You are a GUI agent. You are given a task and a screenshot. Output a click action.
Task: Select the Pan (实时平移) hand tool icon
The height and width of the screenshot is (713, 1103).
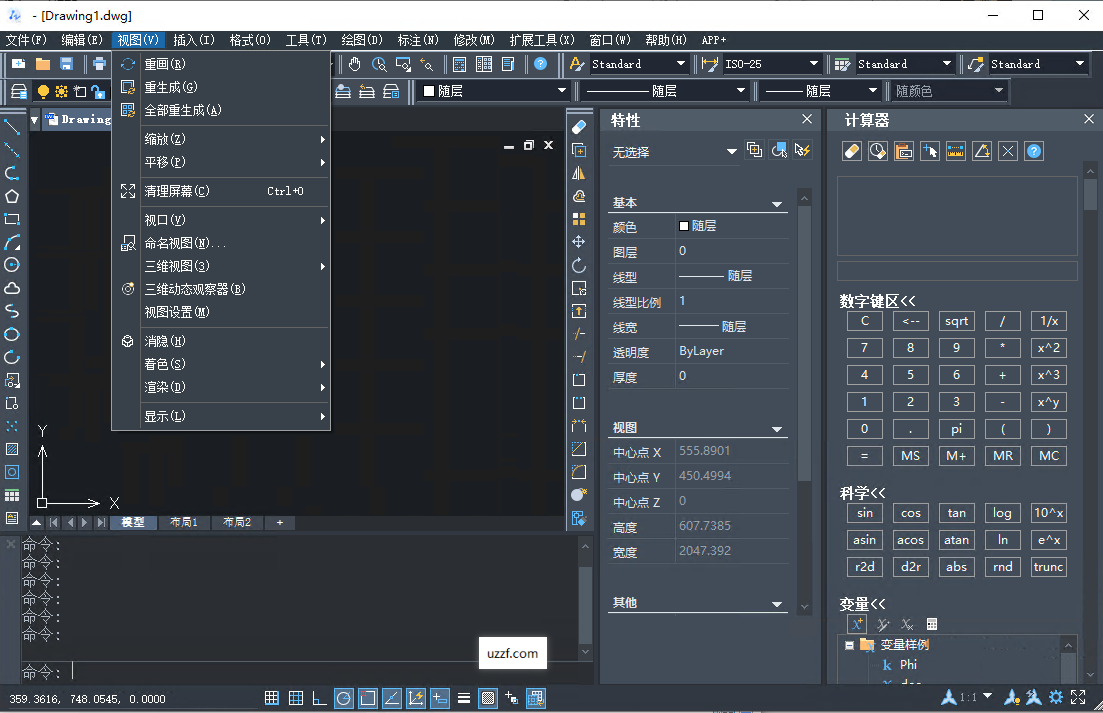[355, 63]
